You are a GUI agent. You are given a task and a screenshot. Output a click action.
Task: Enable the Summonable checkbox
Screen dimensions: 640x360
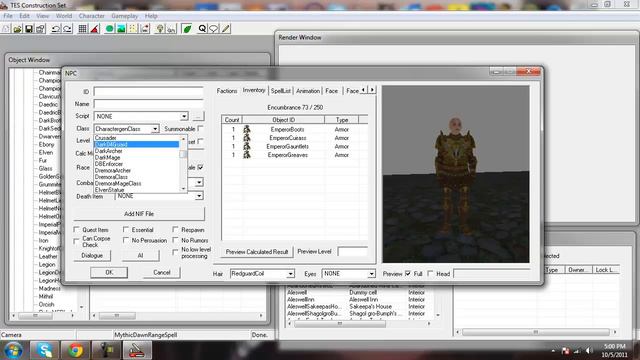tap(200, 129)
